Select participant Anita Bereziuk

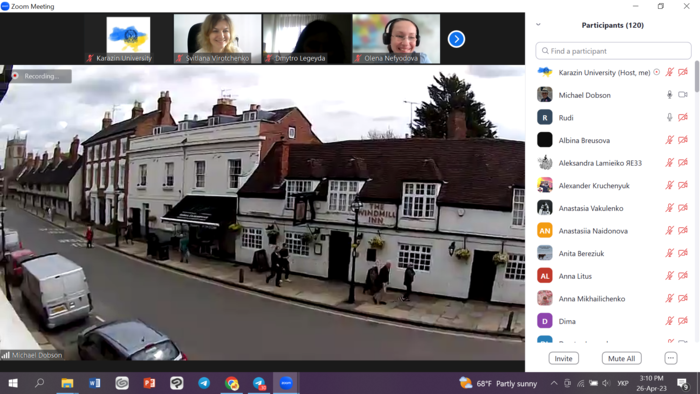[613, 253]
